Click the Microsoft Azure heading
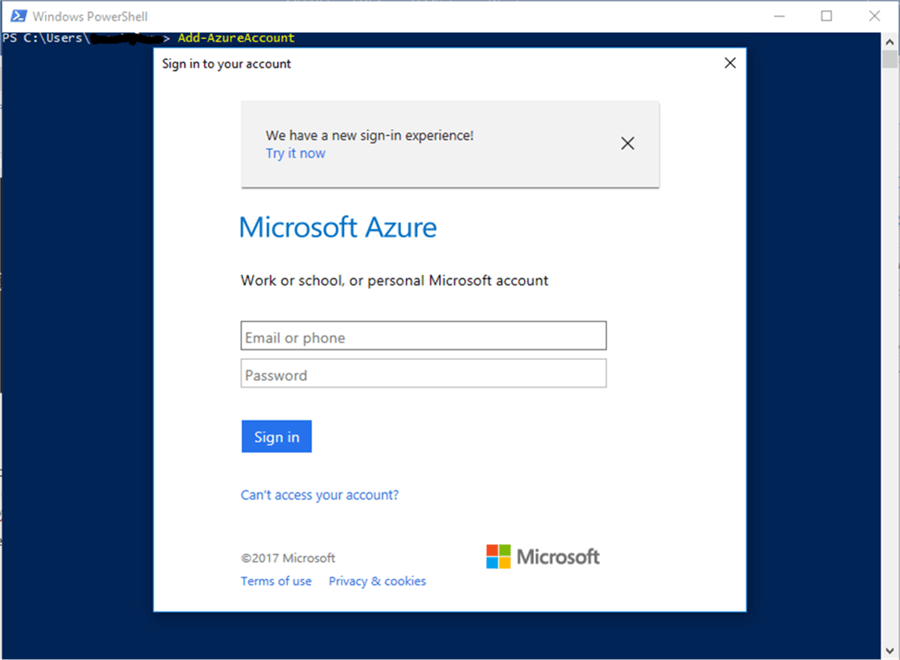900x660 pixels. 338,227
